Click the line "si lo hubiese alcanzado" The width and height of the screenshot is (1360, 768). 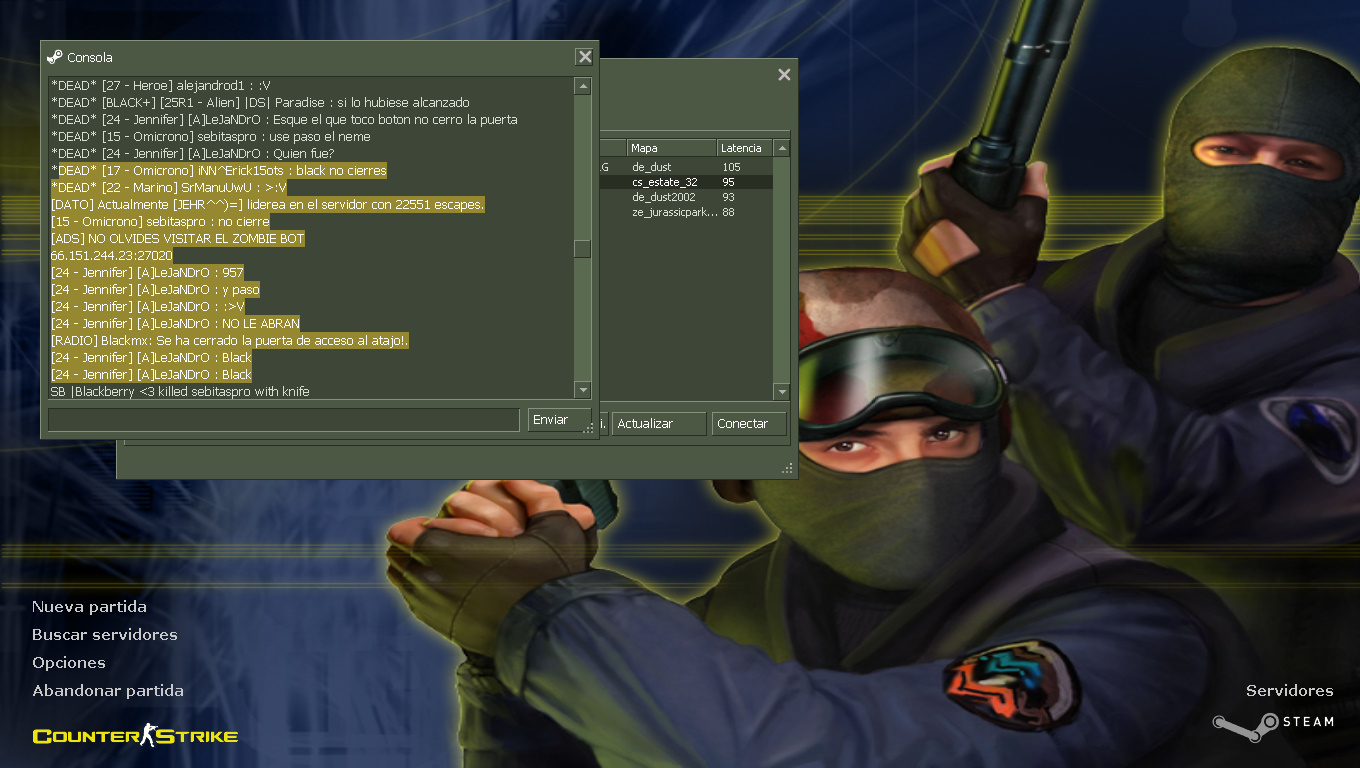[x=260, y=103]
